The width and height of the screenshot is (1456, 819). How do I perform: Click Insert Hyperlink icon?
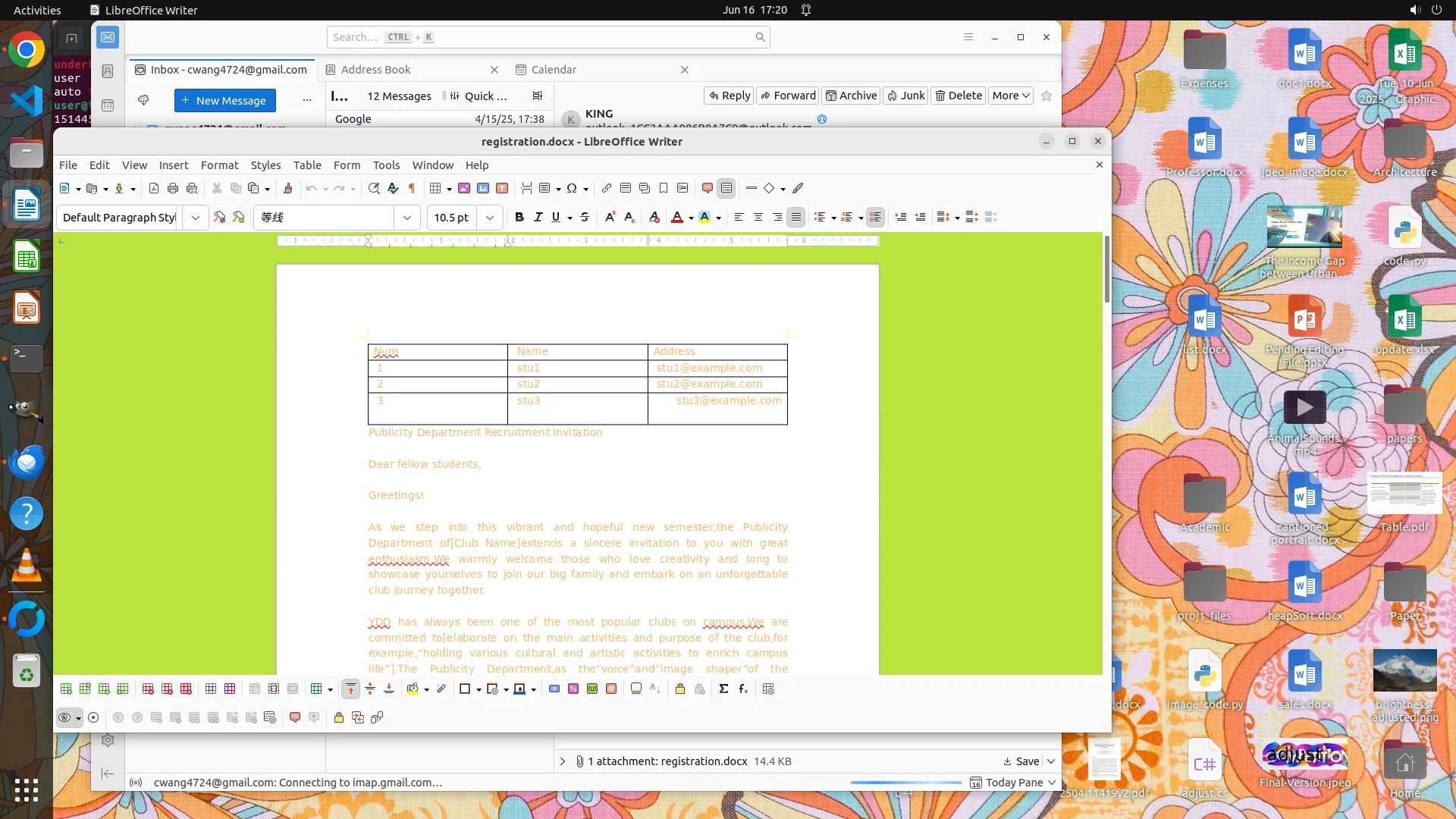tap(607, 188)
